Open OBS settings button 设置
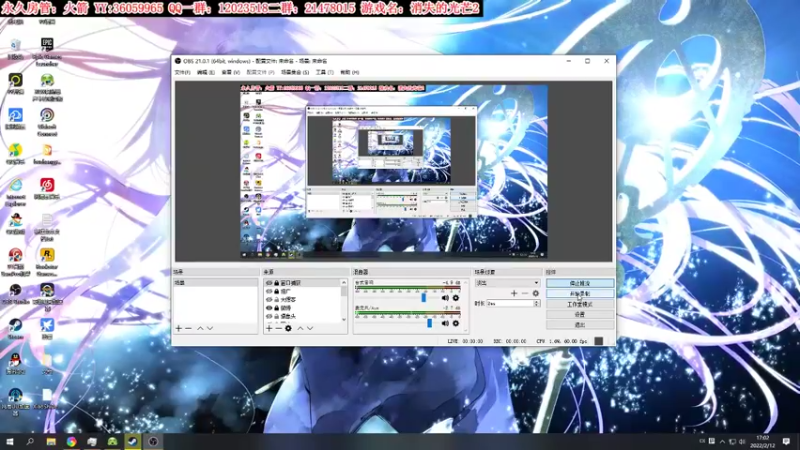800x450 pixels. [x=580, y=314]
